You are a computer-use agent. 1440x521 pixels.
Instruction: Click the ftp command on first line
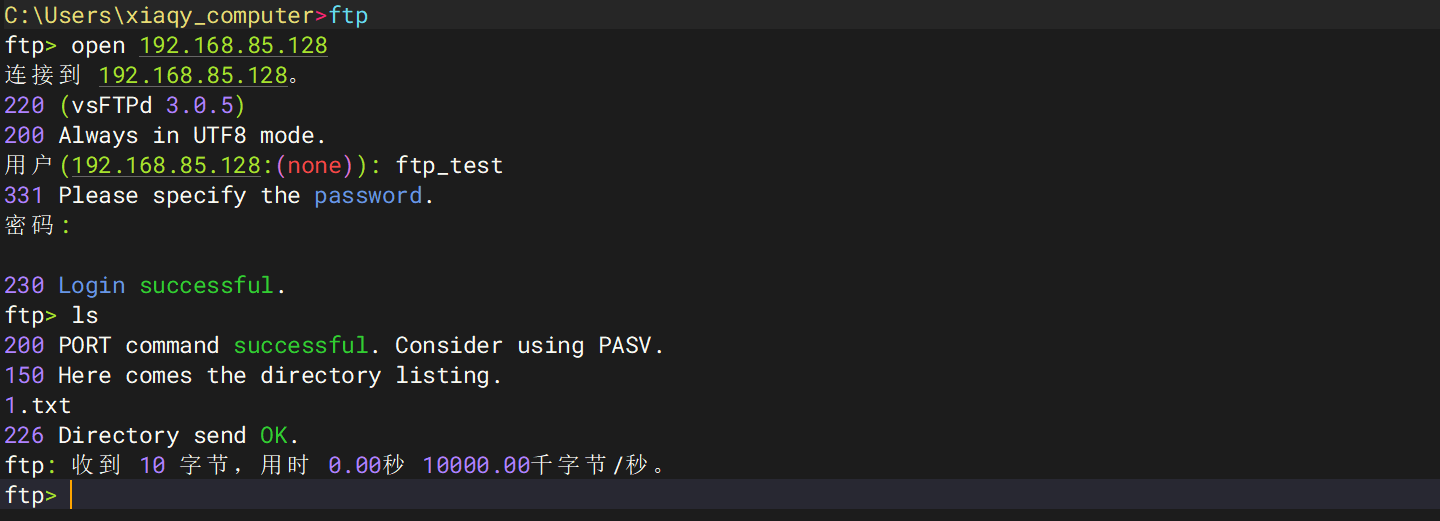coord(348,16)
